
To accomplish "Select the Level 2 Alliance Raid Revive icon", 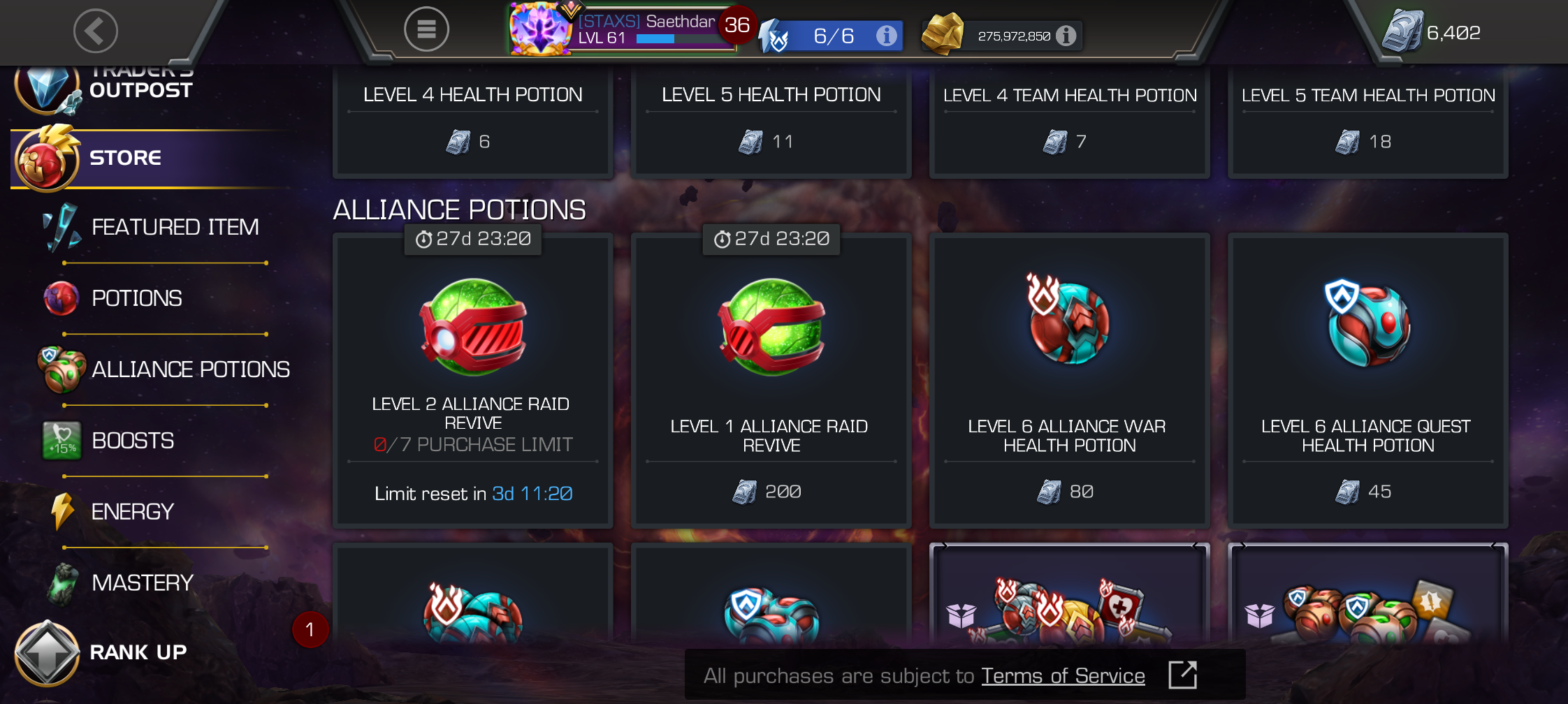I will click(x=473, y=327).
